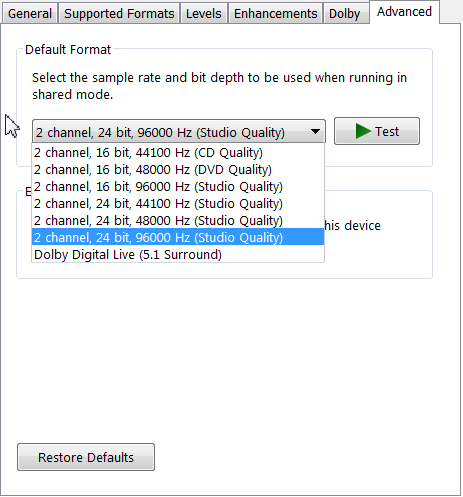Click the Default Format group label
The height and width of the screenshot is (497, 463).
tap(68, 50)
